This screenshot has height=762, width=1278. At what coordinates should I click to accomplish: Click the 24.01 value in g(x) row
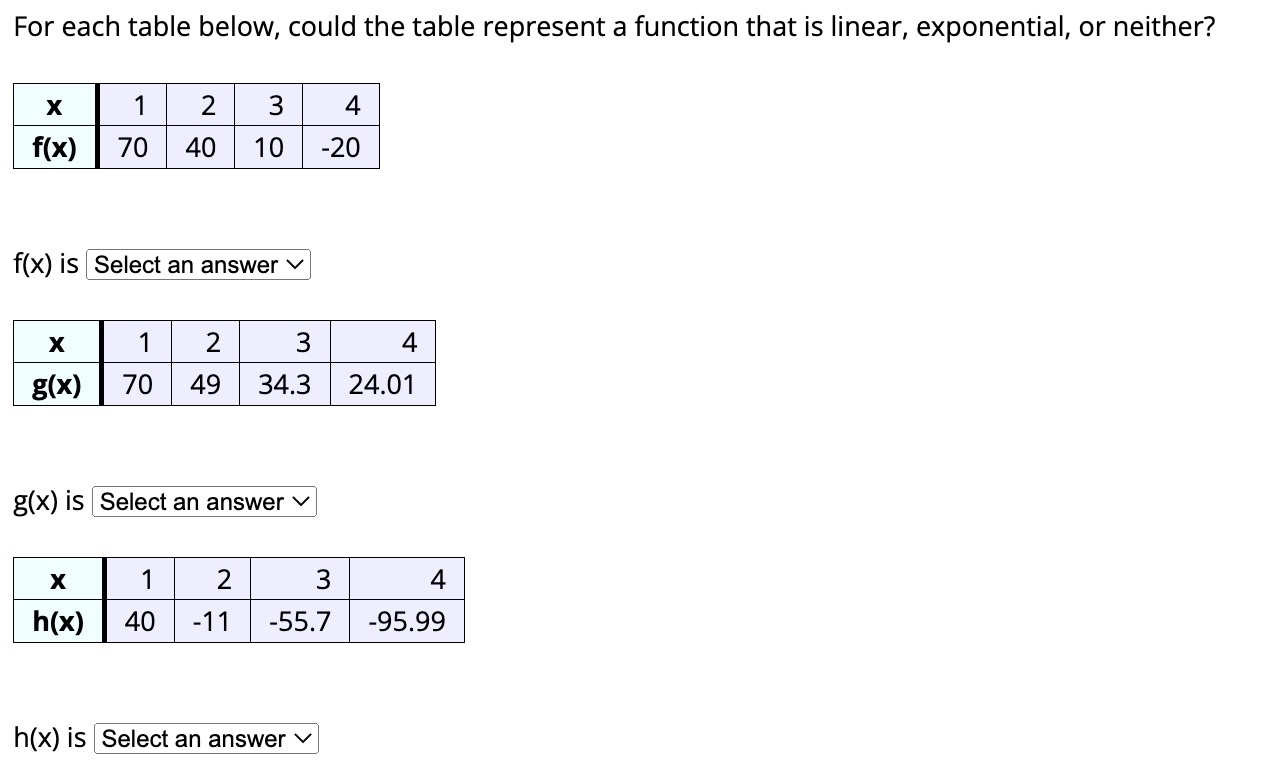point(383,383)
